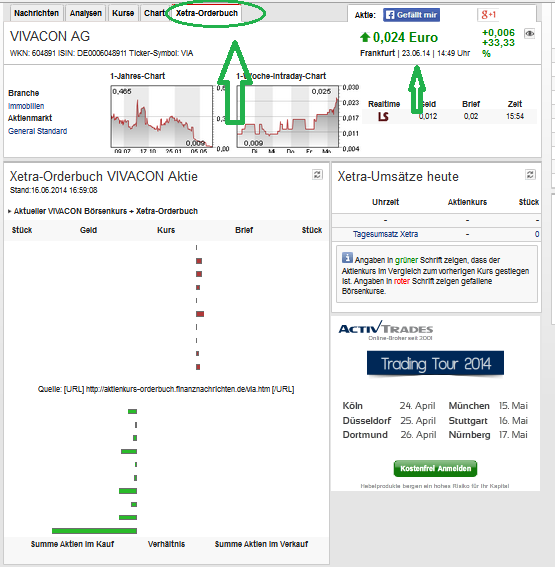Click the Kurs column header
Image resolution: width=555 pixels, height=567 pixels.
[x=166, y=230]
